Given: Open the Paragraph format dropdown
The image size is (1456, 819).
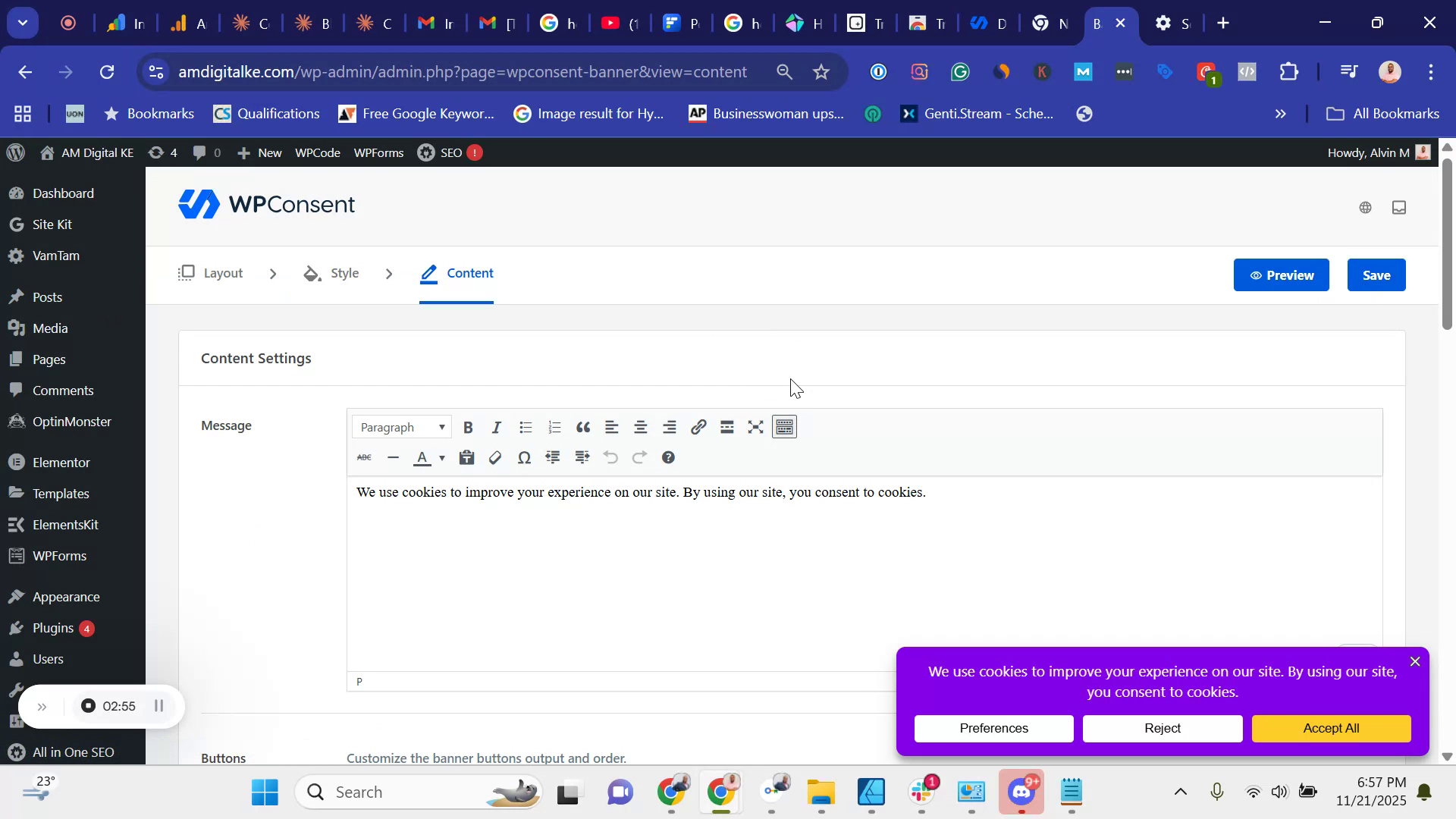Looking at the screenshot, I should (401, 427).
